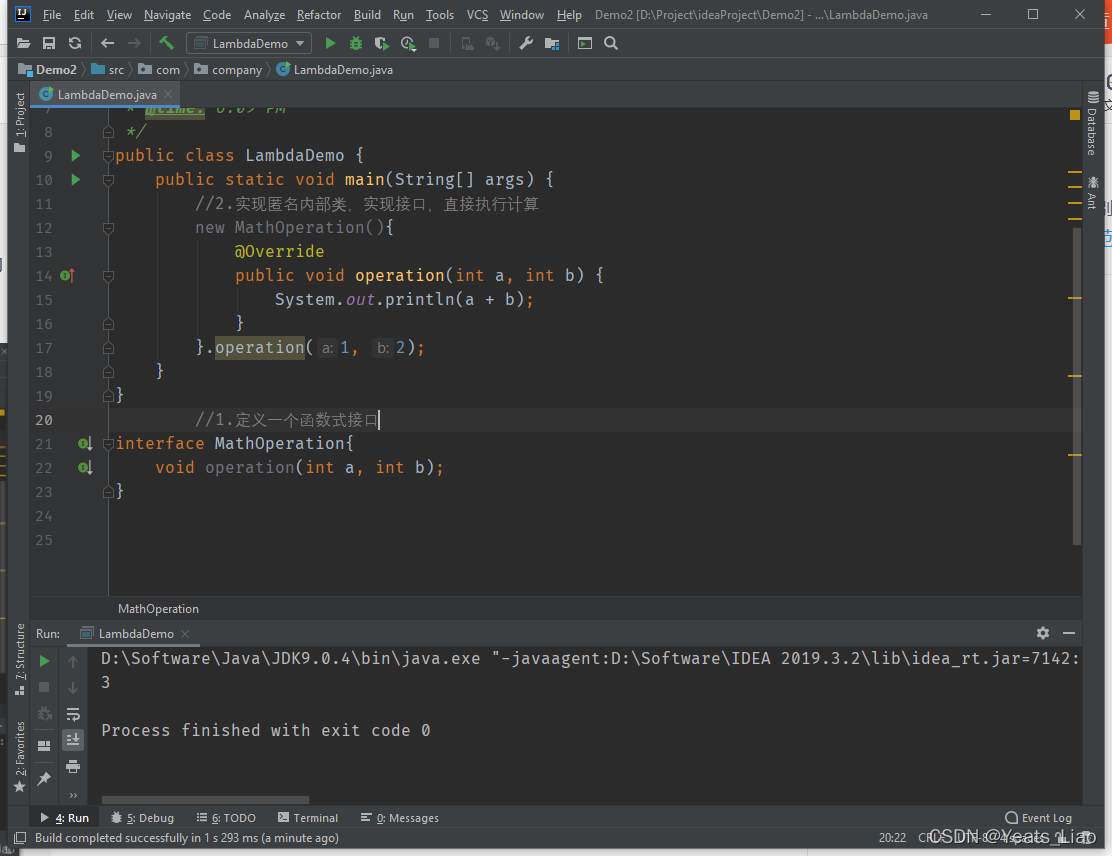Click Restore Layout icon in Run panel
Screen dimensions: 1112x856
(44, 745)
